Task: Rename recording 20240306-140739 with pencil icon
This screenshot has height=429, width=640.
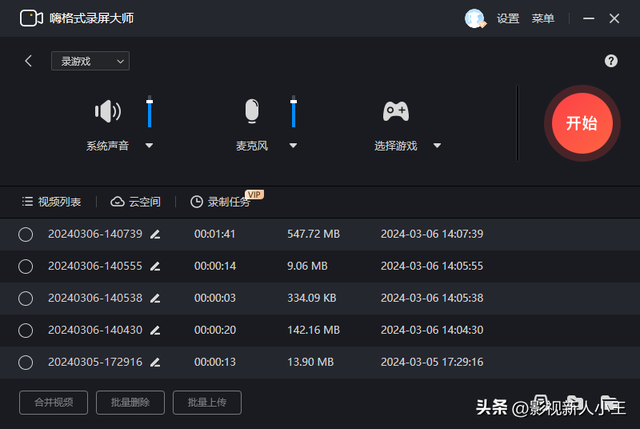Action: click(155, 234)
